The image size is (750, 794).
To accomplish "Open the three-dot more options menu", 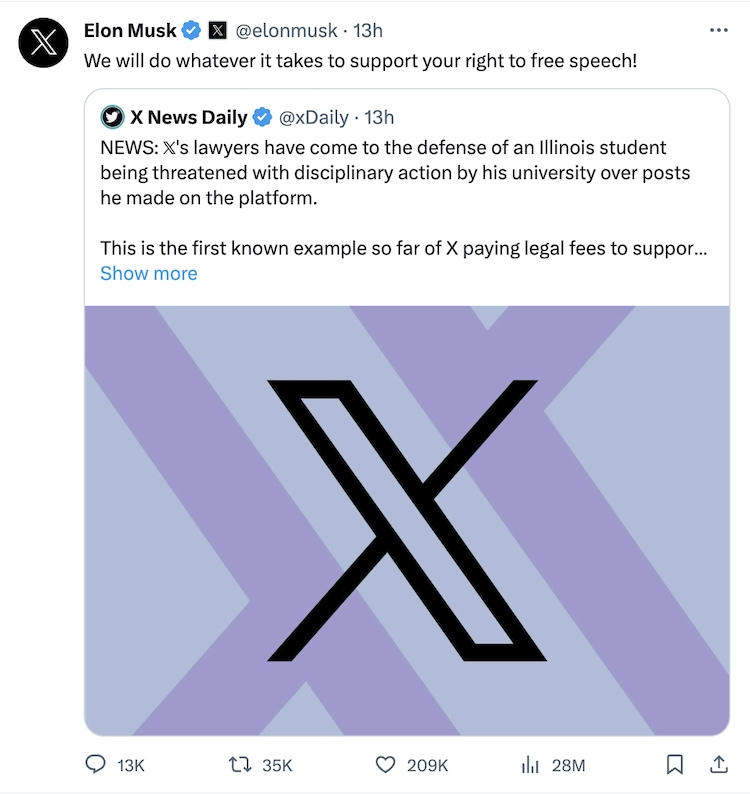I will click(718, 31).
